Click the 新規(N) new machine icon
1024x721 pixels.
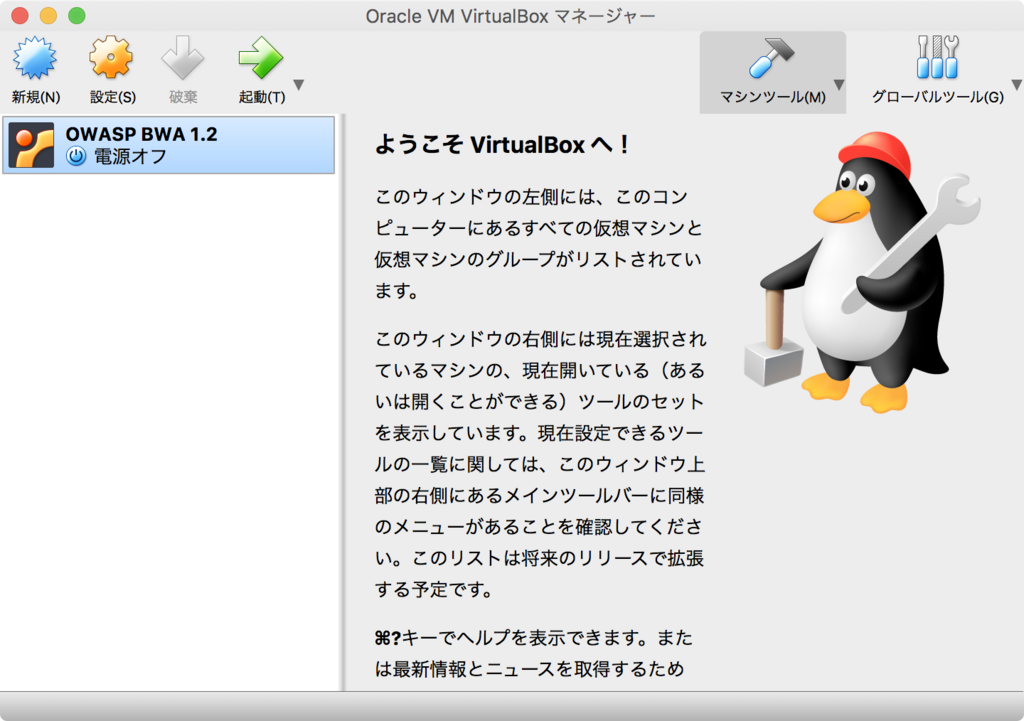tap(35, 58)
